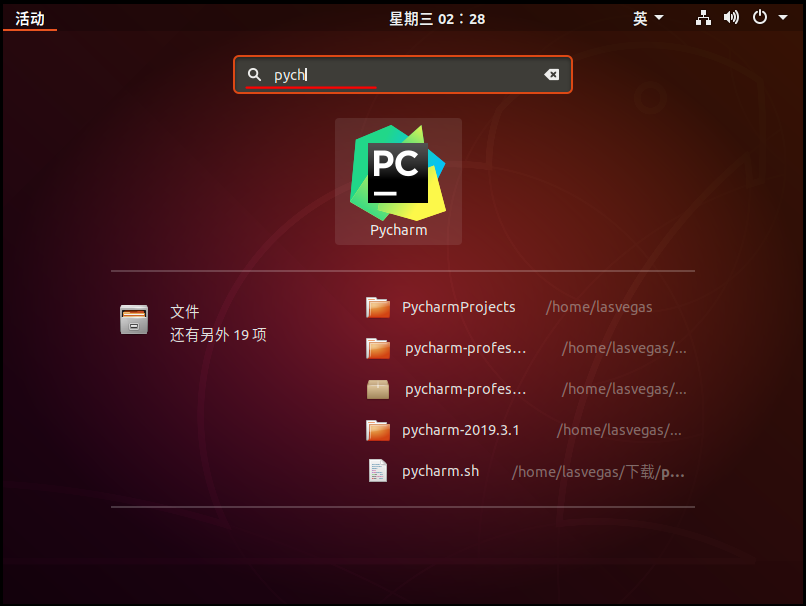Viewport: 806px width, 606px height.
Task: Open the pycharm-profes… archive package icon
Action: click(378, 389)
